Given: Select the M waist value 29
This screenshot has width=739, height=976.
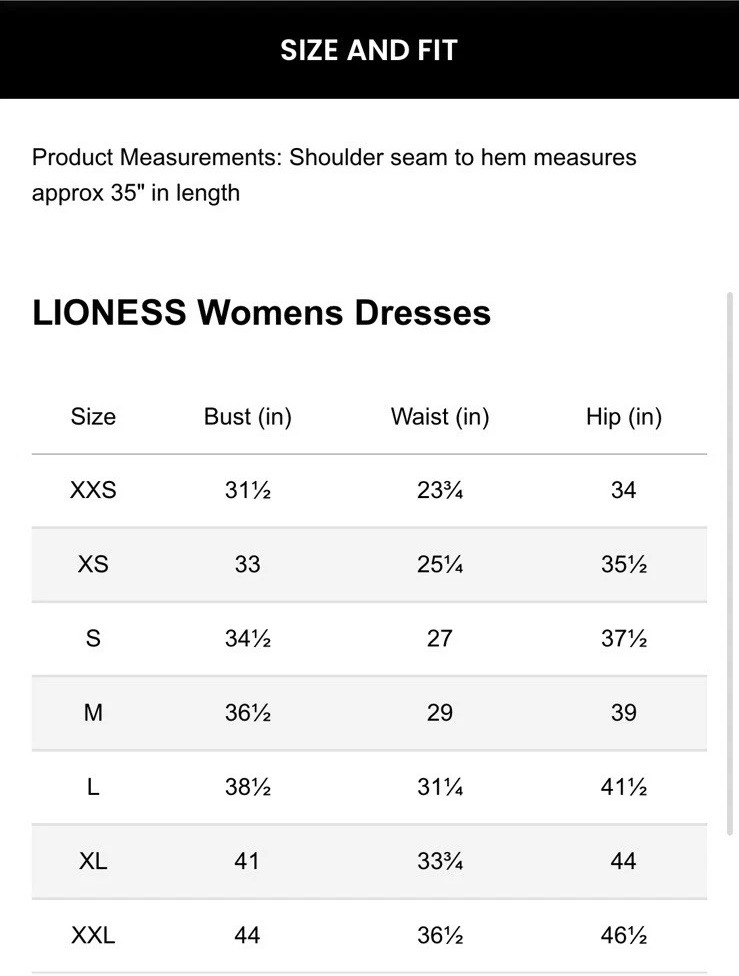Looking at the screenshot, I should [x=440, y=713].
